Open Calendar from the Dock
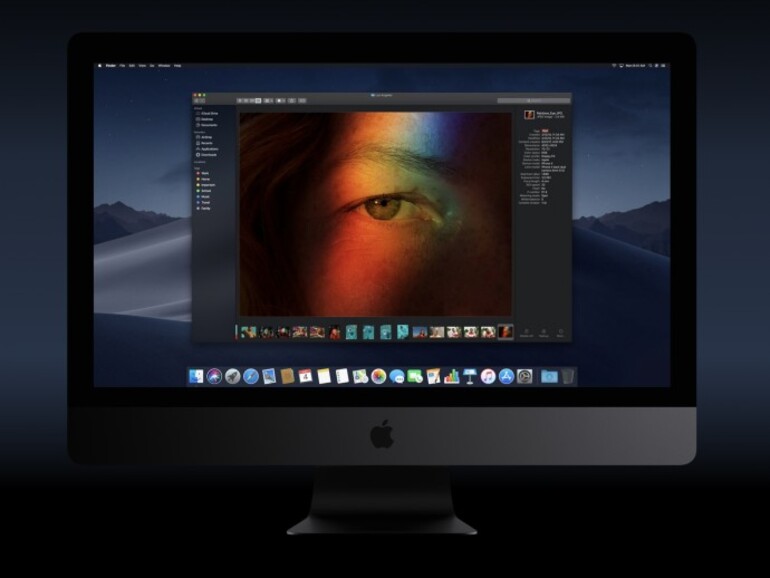Viewport: 770px width, 578px height. [x=305, y=377]
